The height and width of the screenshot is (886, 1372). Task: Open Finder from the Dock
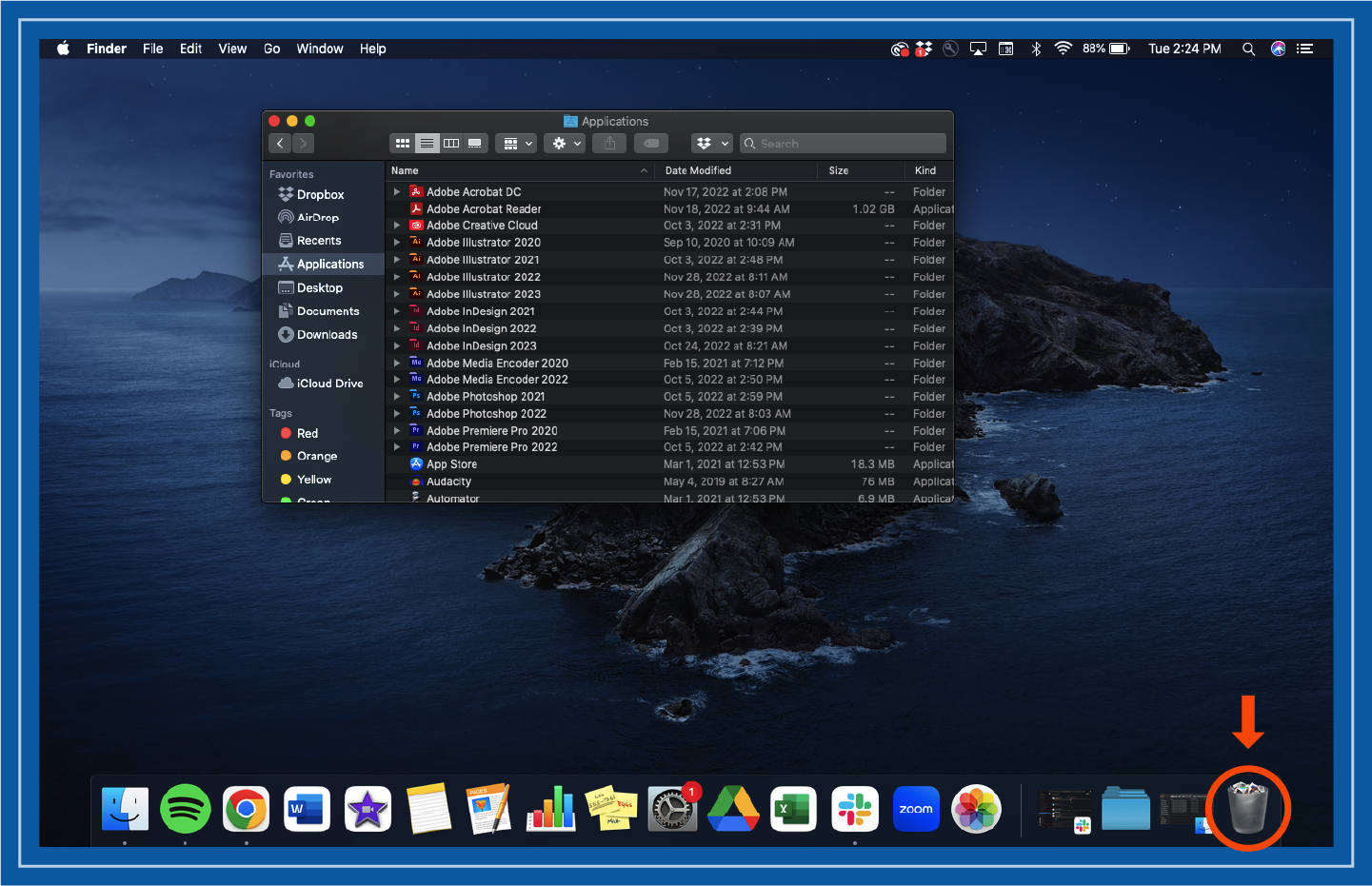pyautogui.click(x=126, y=810)
